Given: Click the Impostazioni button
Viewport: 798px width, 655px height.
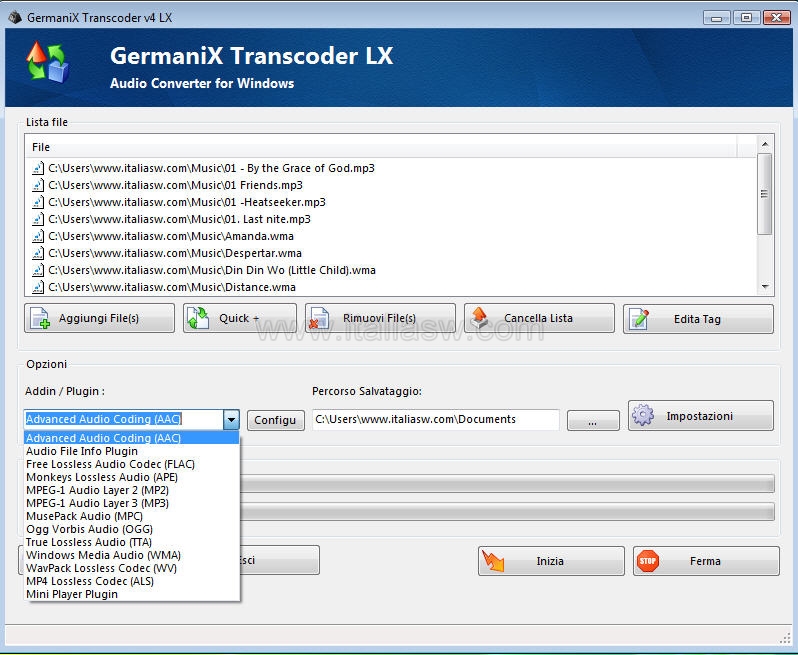Looking at the screenshot, I should 701,415.
